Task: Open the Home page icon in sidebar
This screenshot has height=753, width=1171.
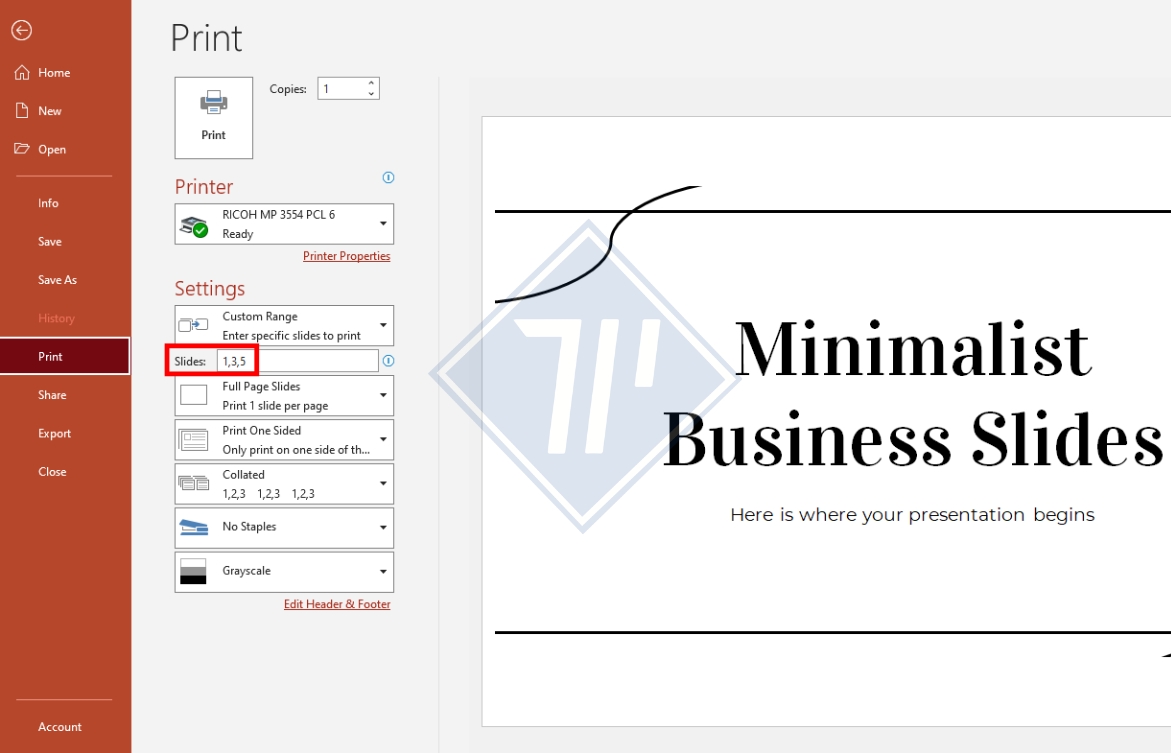Action: 21,72
